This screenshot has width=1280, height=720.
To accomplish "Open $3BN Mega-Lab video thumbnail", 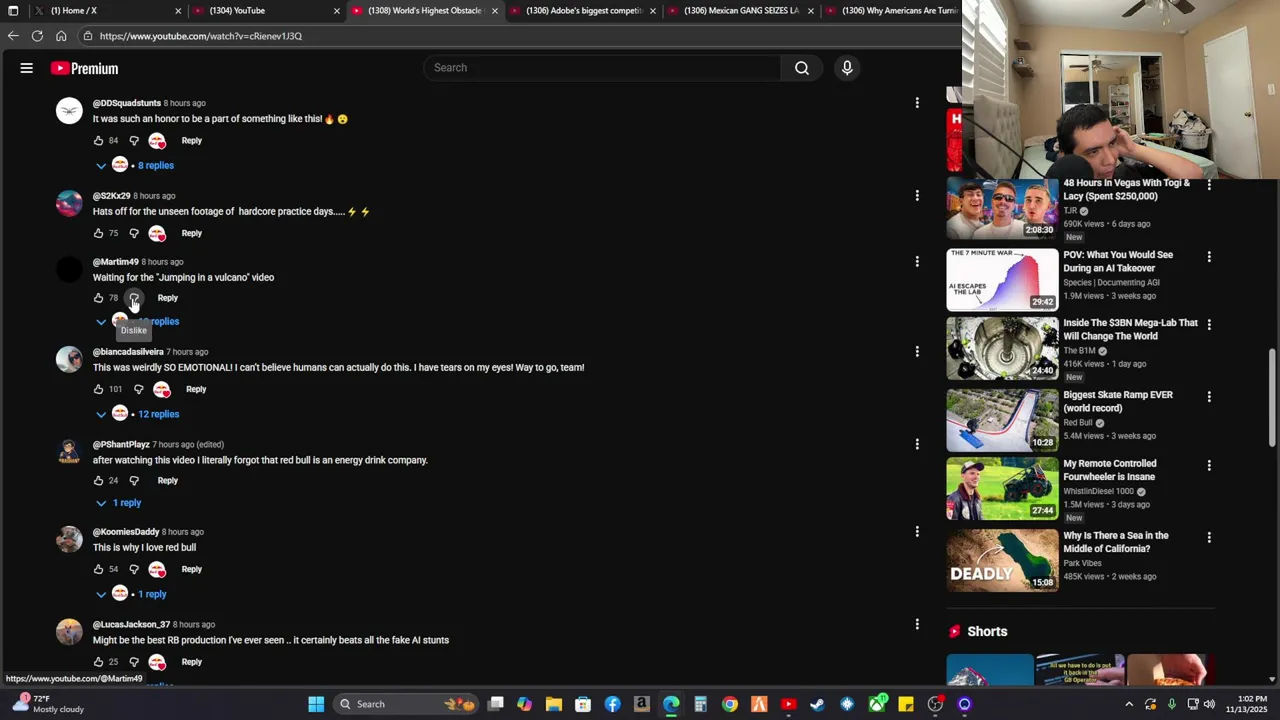I will [1002, 349].
